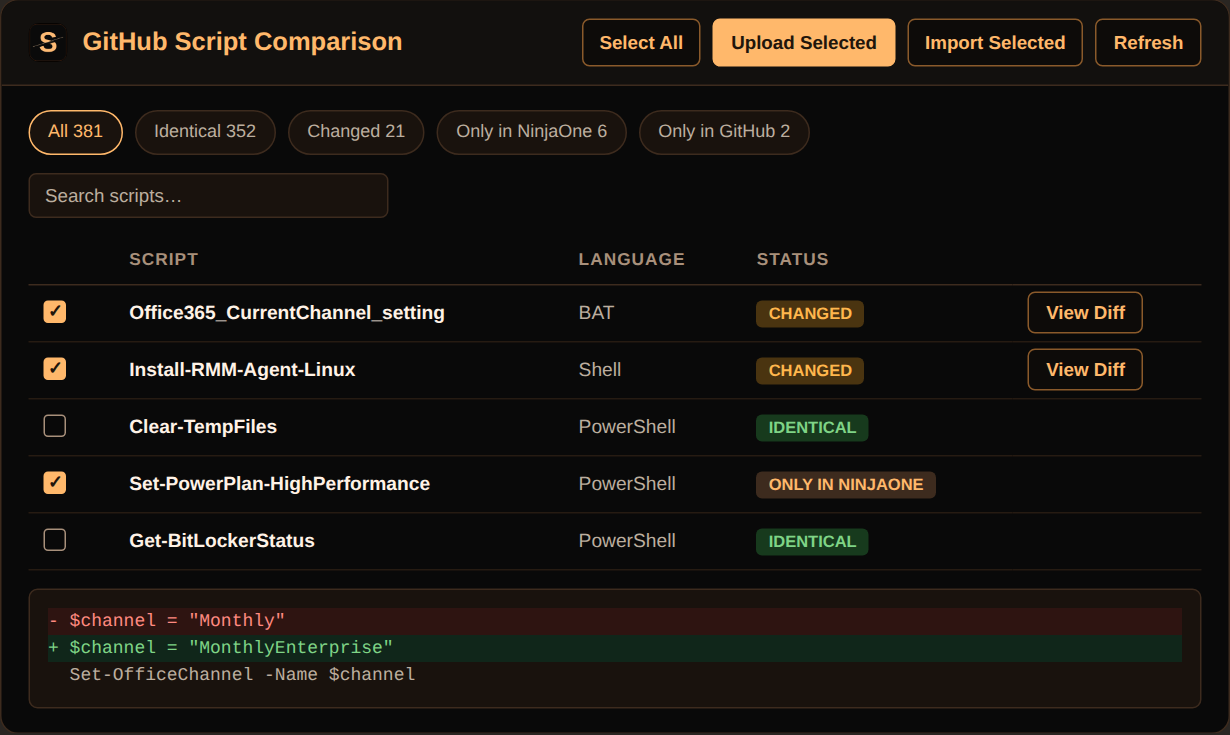
Task: Select the All 381 filter tab
Action: pyautogui.click(x=76, y=132)
